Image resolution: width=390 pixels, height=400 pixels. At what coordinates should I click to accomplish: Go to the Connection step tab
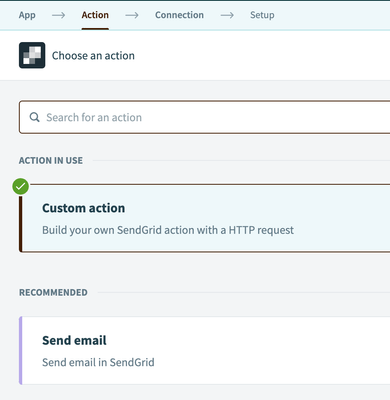point(179,15)
